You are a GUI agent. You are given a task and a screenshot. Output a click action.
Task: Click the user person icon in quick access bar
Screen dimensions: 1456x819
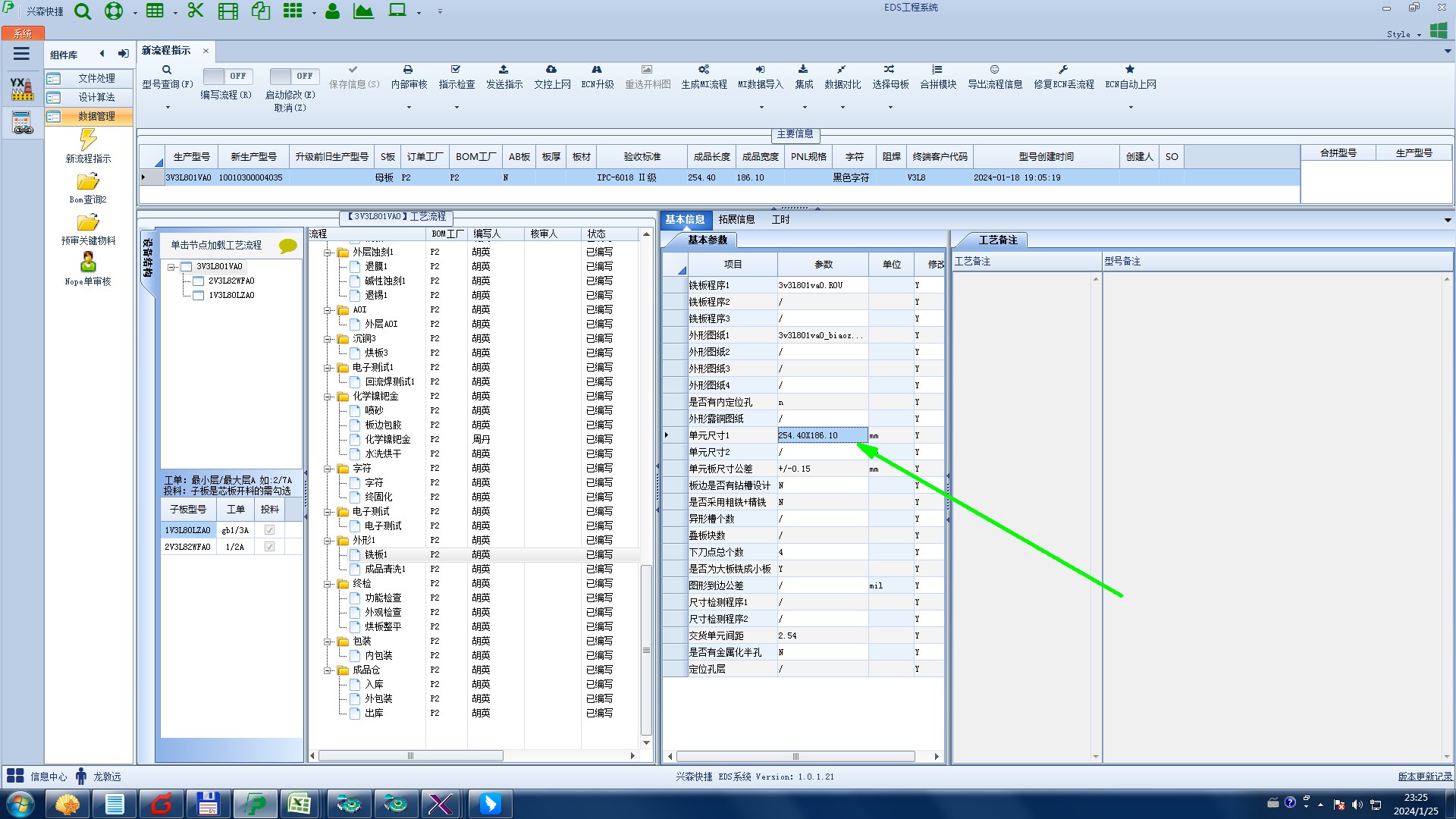[x=332, y=11]
